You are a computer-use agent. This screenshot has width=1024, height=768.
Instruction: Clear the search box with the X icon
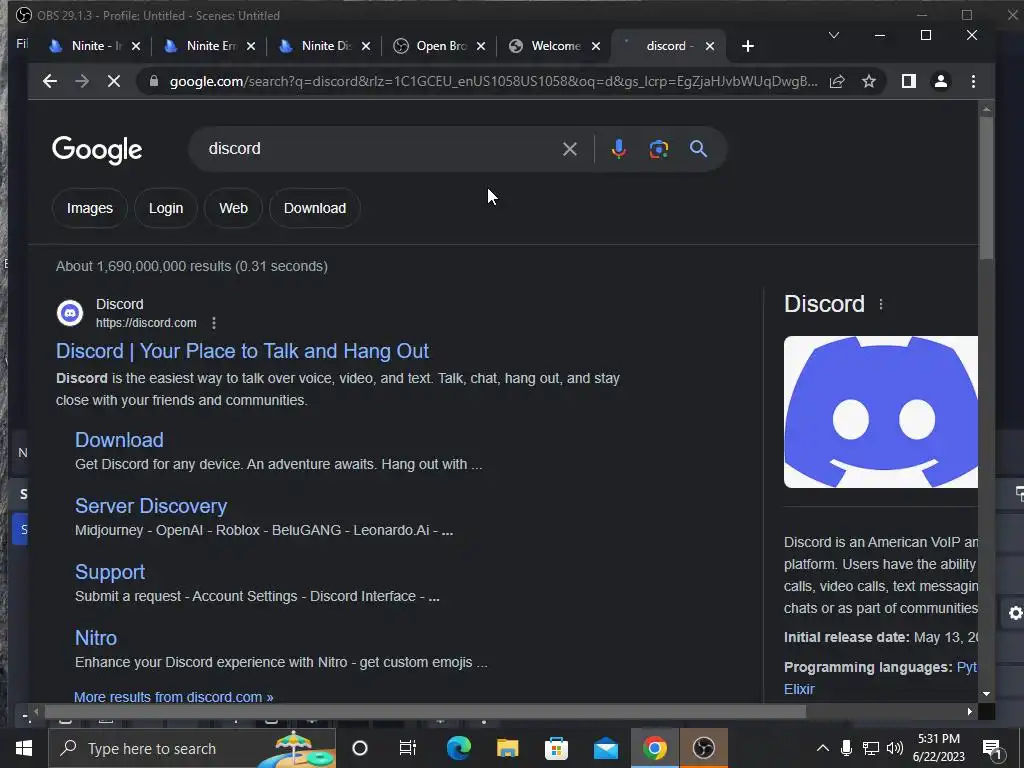[569, 149]
